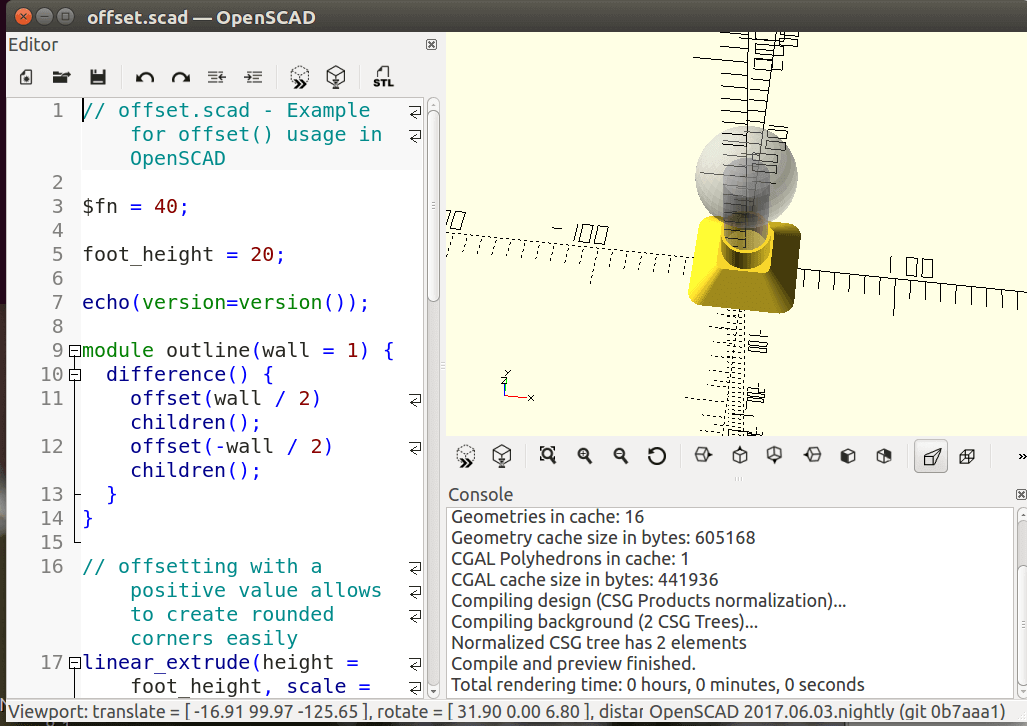The image size is (1027, 726).
Task: Select the Preview render icon in editor toolbar
Action: [x=299, y=77]
